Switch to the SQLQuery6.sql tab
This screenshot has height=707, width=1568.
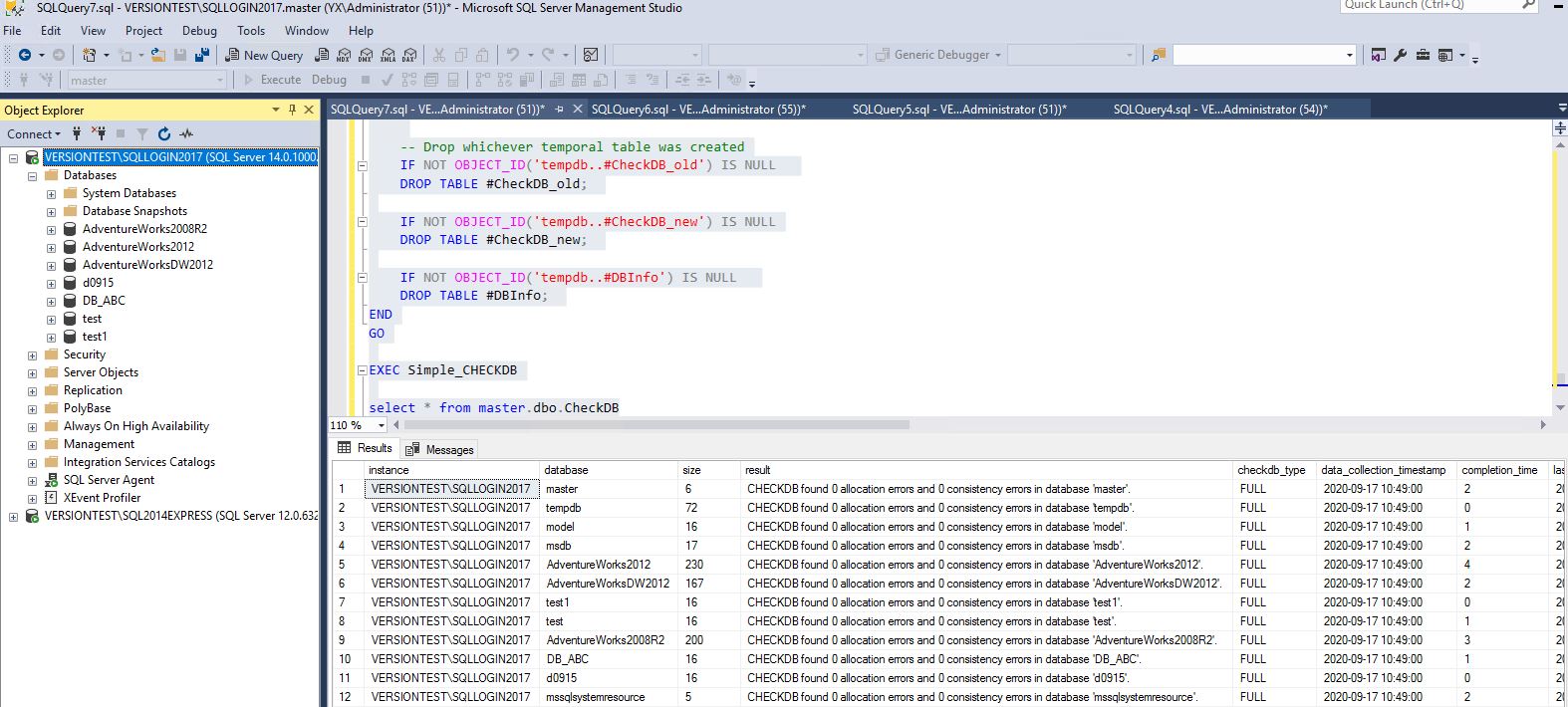[x=698, y=110]
